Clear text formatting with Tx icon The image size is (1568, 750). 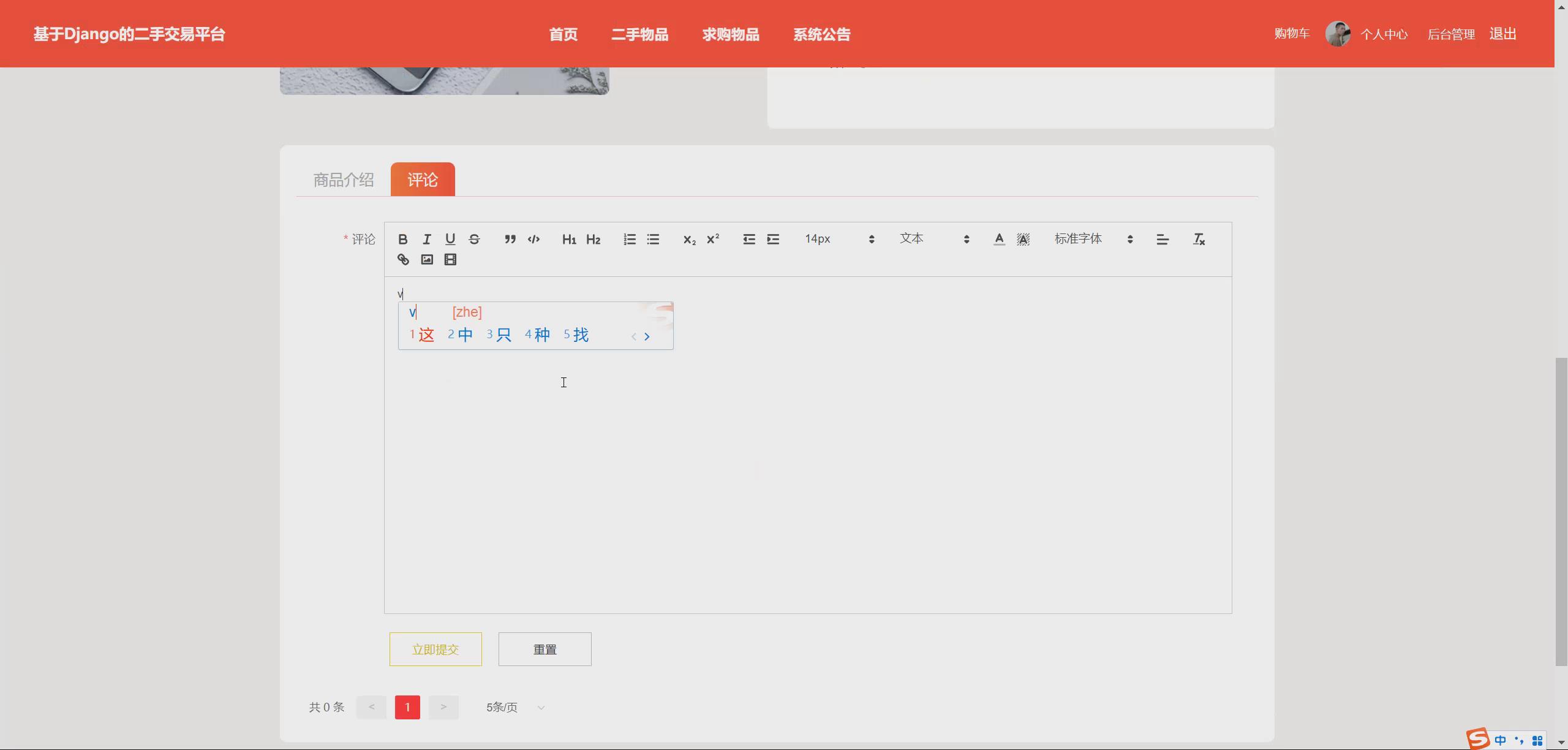[1199, 239]
